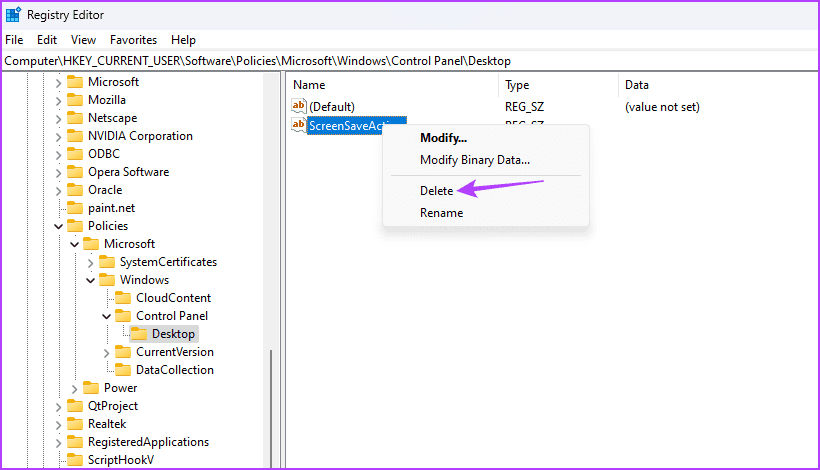
Task: Click the Realtek folder icon
Action: click(x=75, y=424)
